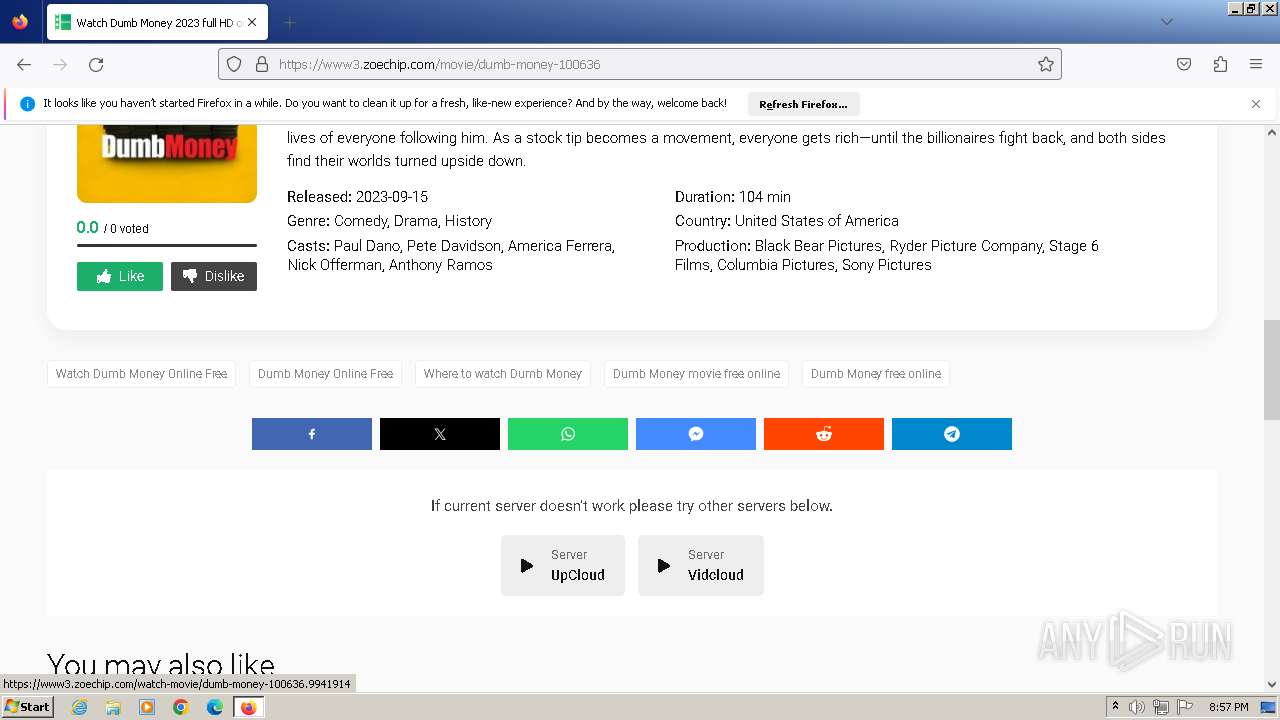This screenshot has height=720, width=1280.
Task: Show hidden system tray icons
Action: click(x=1115, y=707)
